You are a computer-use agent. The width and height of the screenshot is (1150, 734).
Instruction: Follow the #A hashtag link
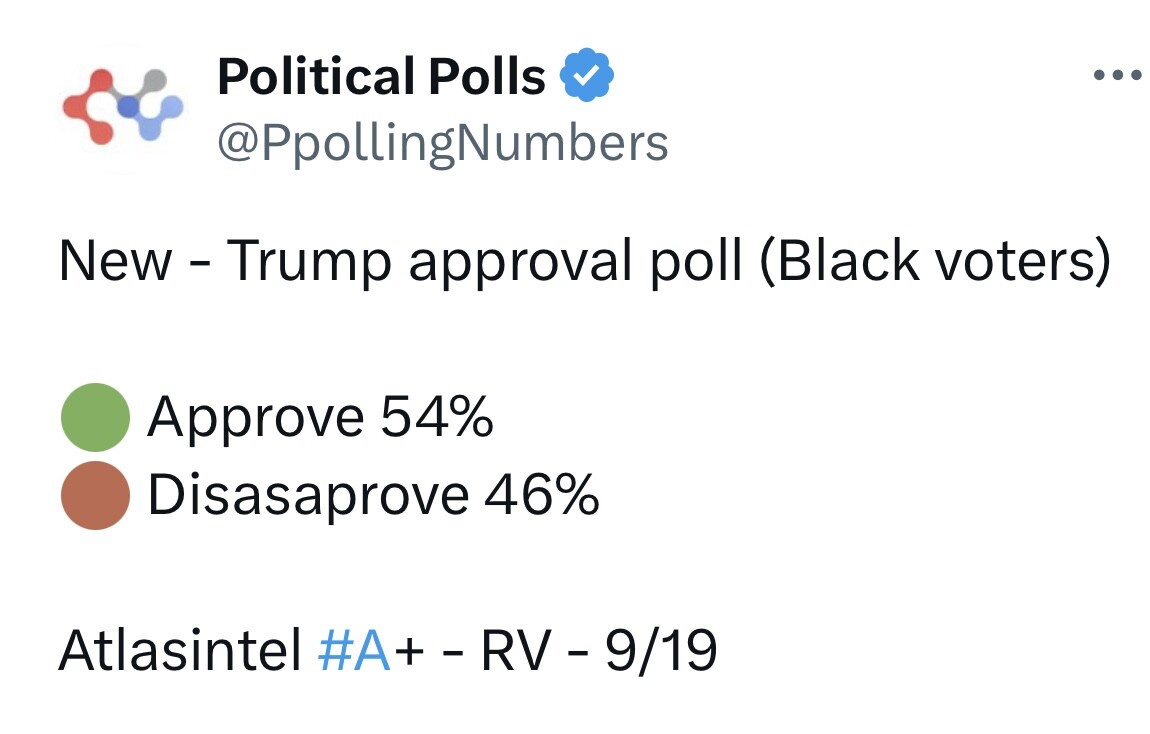pos(352,652)
